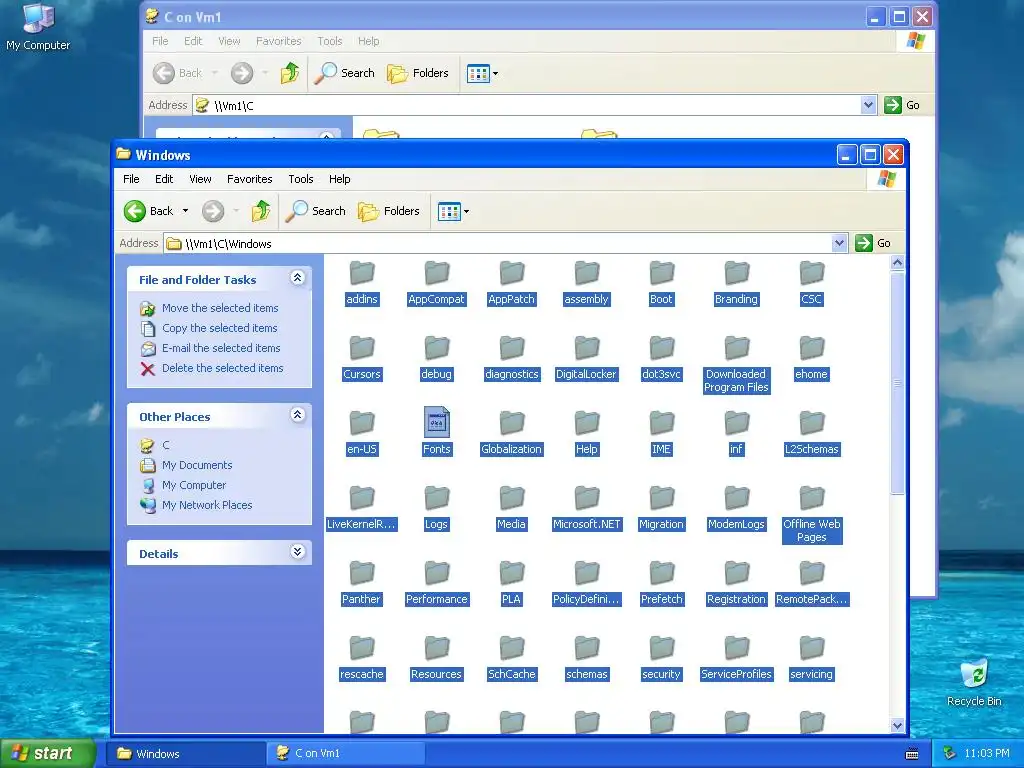Viewport: 1024px width, 768px height.
Task: Go up one folder level in Windows window
Action: (x=261, y=211)
